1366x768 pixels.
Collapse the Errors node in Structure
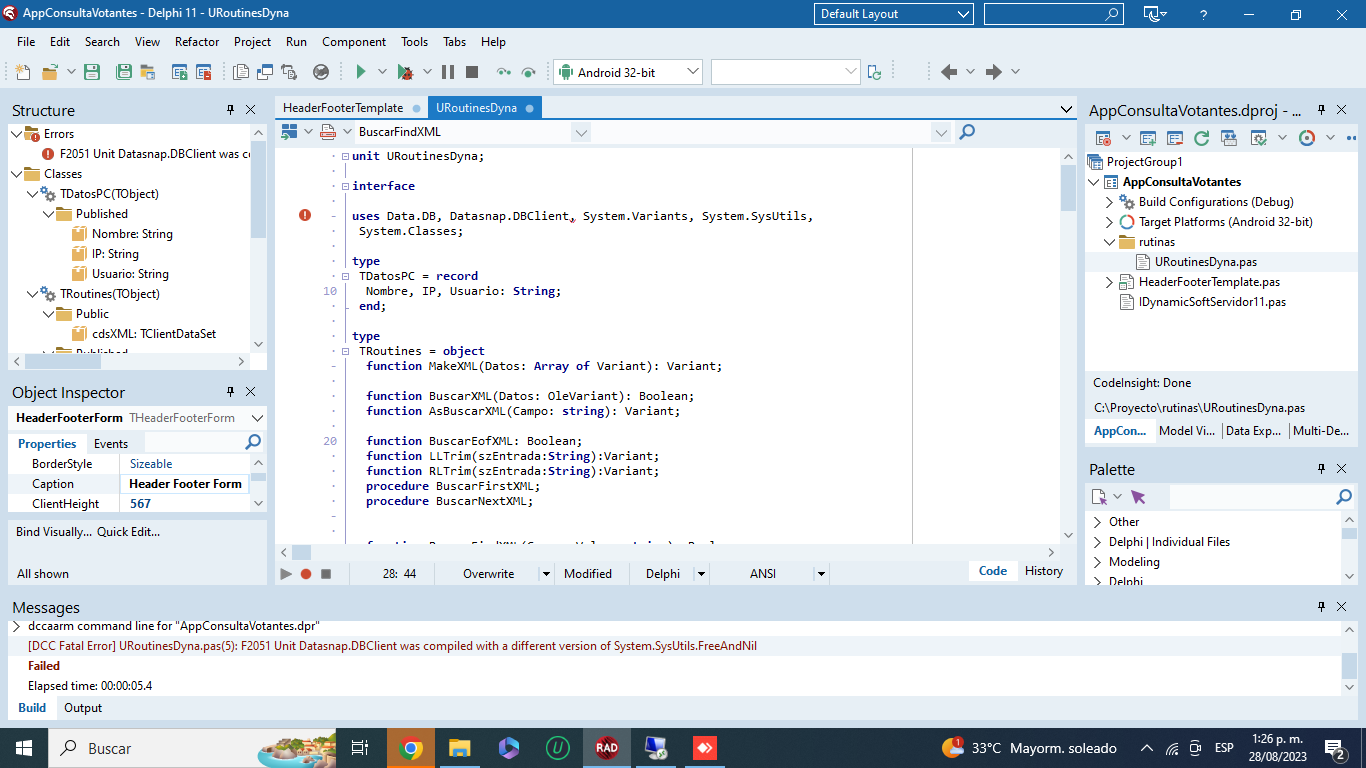pos(16,134)
